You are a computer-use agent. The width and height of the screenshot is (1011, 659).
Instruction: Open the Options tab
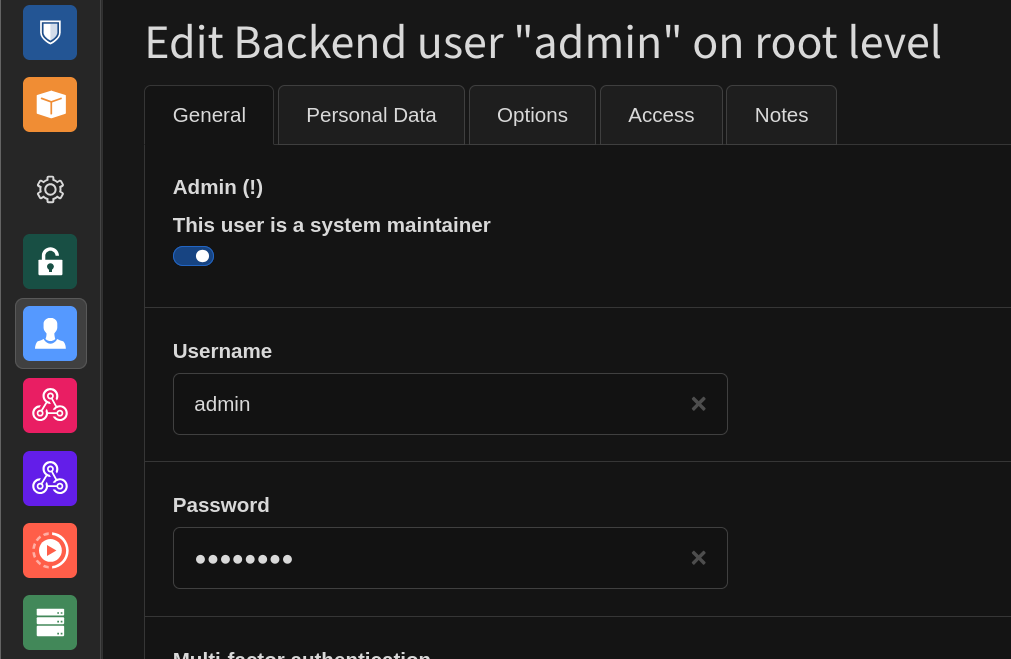pos(532,115)
